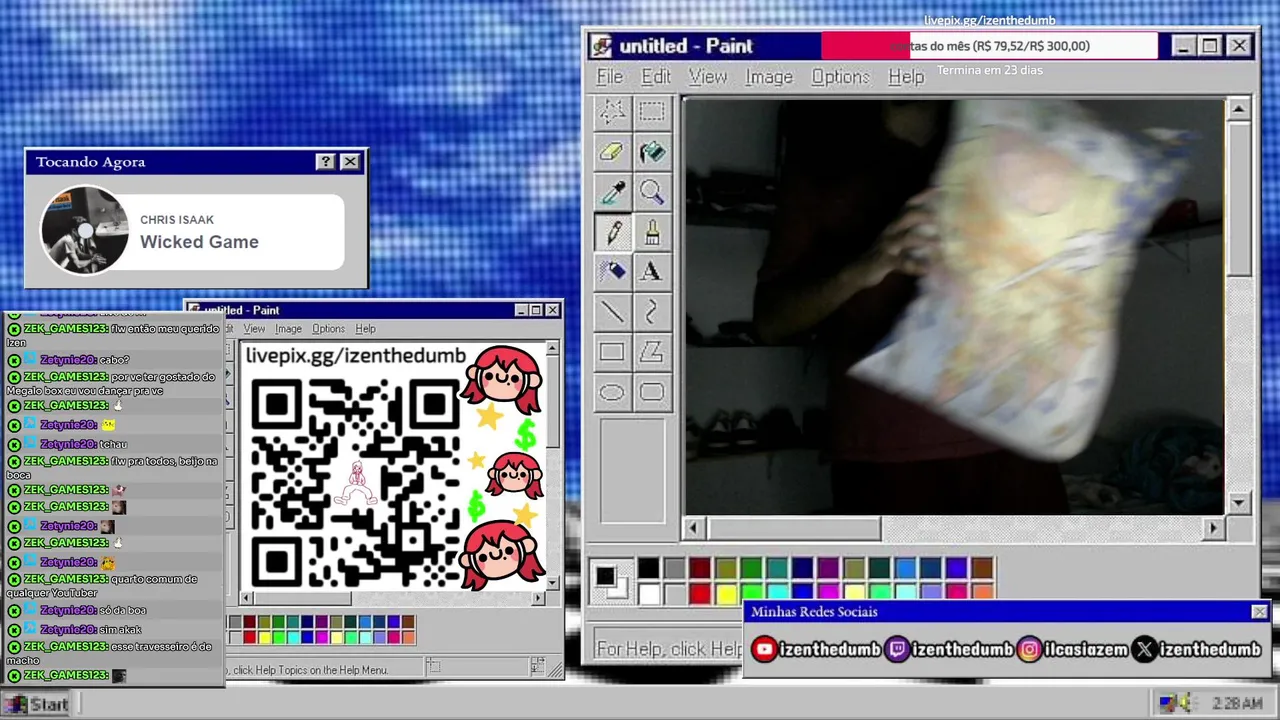This screenshot has height=720, width=1280.
Task: Pick the yellow swatch in large palette
Action: (x=726, y=594)
